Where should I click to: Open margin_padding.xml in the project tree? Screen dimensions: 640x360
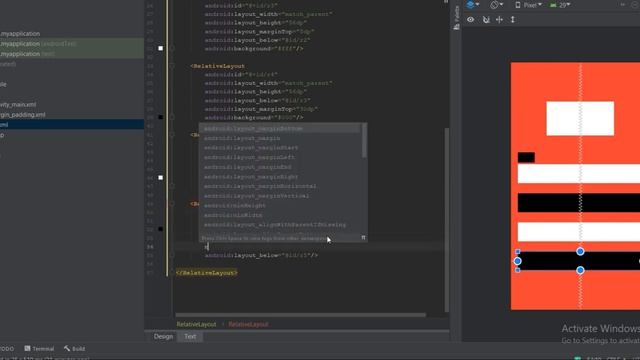click(x=22, y=115)
